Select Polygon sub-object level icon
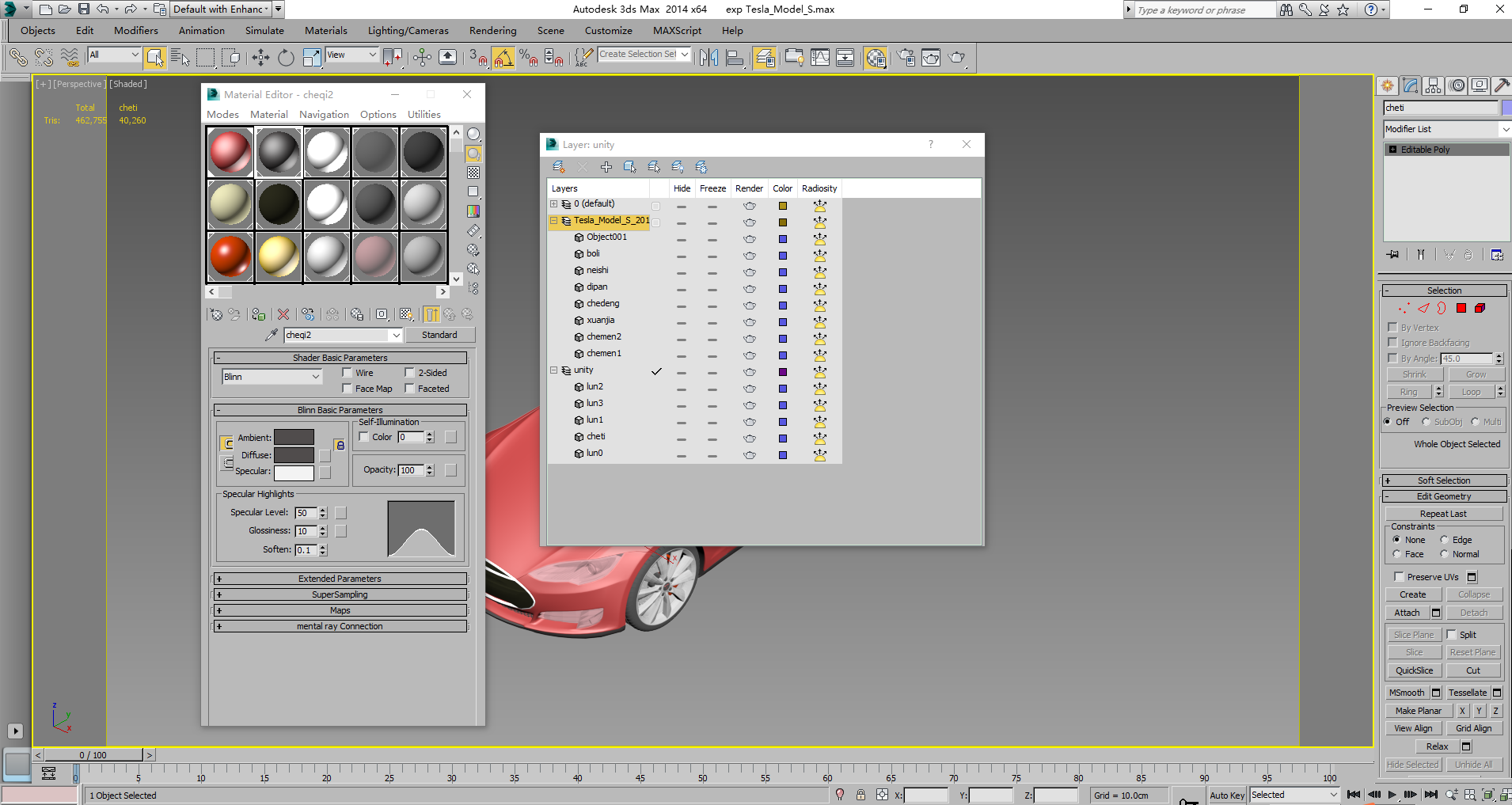The width and height of the screenshot is (1512, 805). pyautogui.click(x=1461, y=309)
